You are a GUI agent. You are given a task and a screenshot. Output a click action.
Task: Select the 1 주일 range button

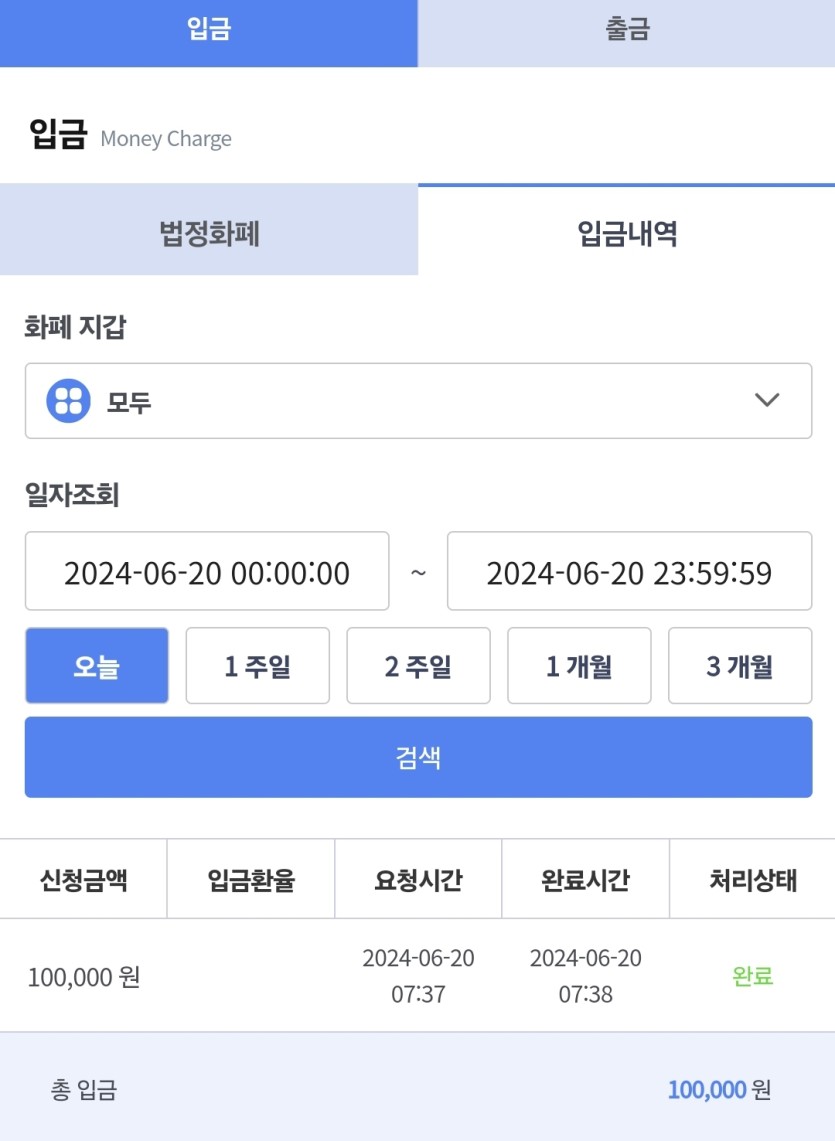tap(258, 666)
